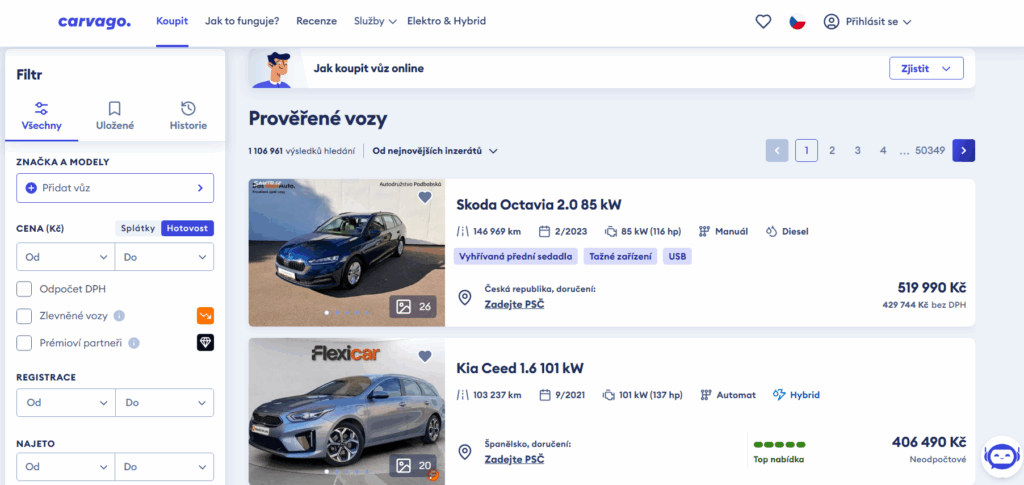Viewport: 1024px width, 485px height.
Task: Open price Od dropdown
Action: pos(66,257)
